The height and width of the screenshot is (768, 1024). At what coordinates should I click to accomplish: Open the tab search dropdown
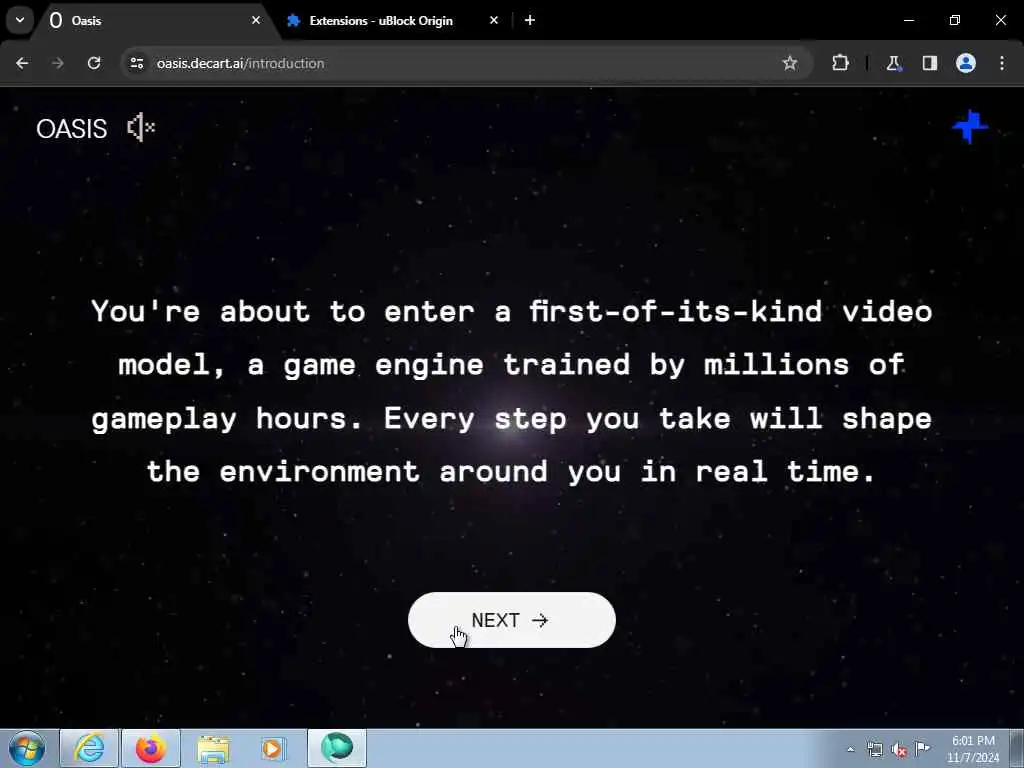(x=20, y=20)
